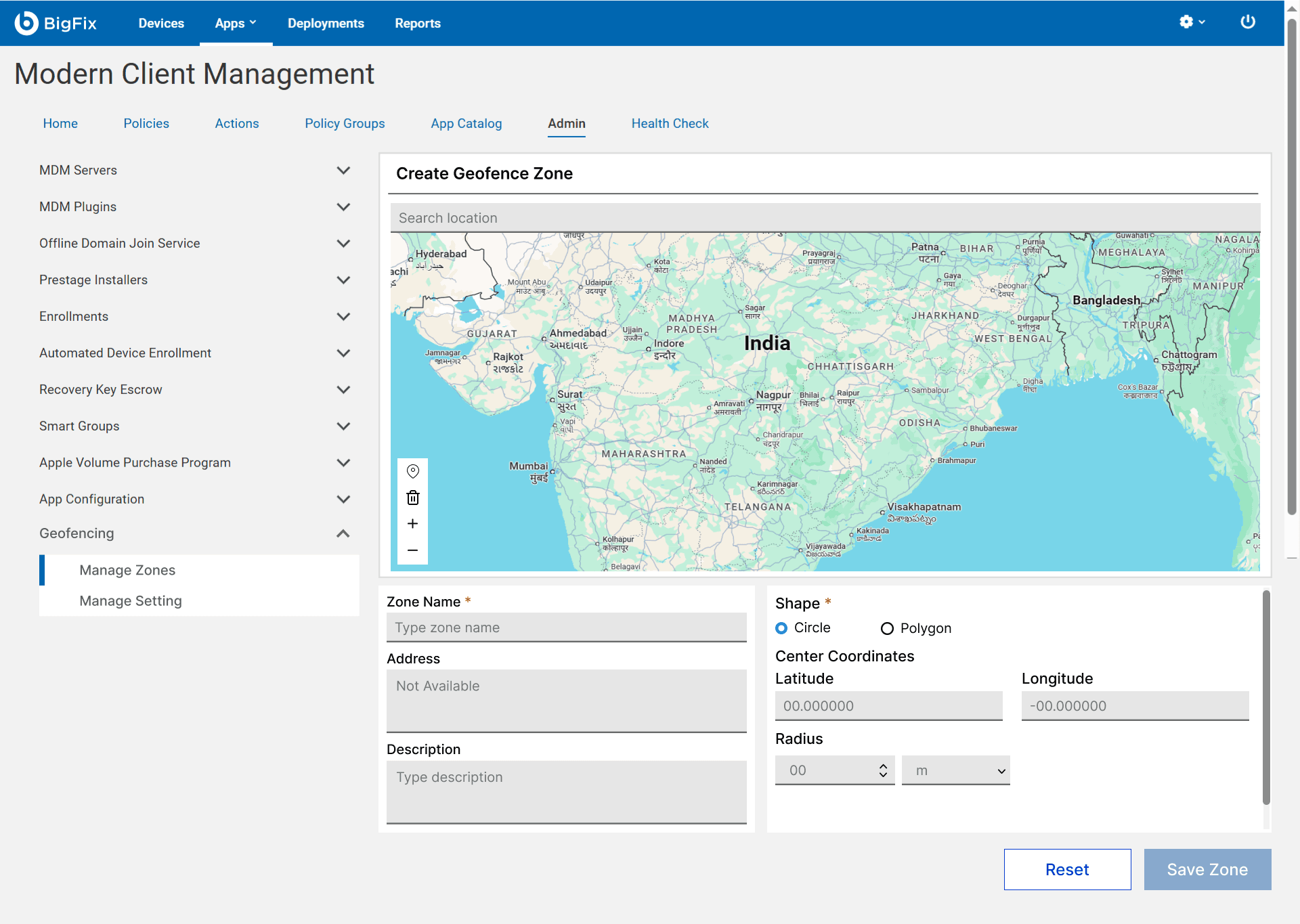Open Deployments in top navigation
Image resolution: width=1300 pixels, height=924 pixels.
[x=326, y=23]
